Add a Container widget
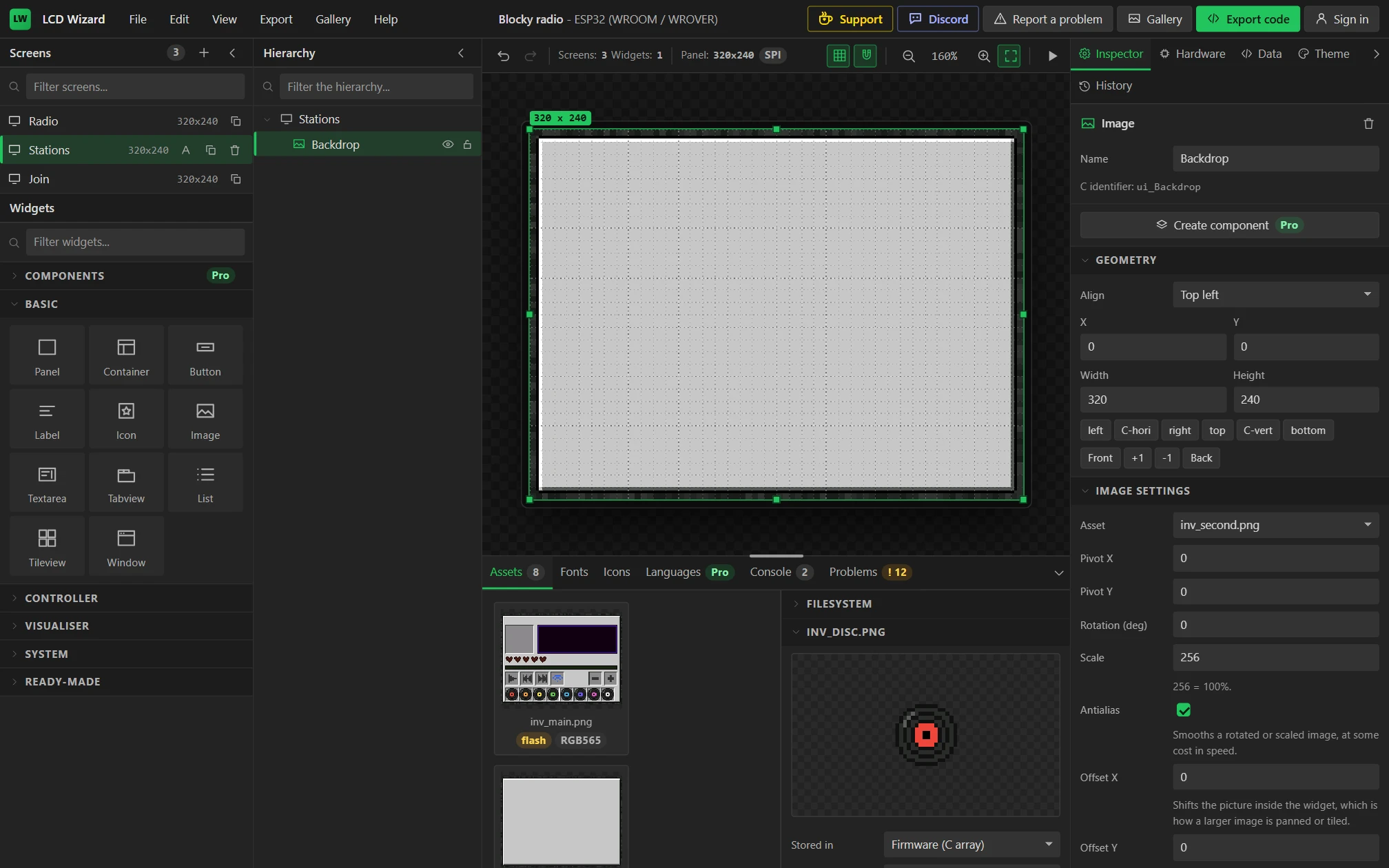 (x=126, y=354)
